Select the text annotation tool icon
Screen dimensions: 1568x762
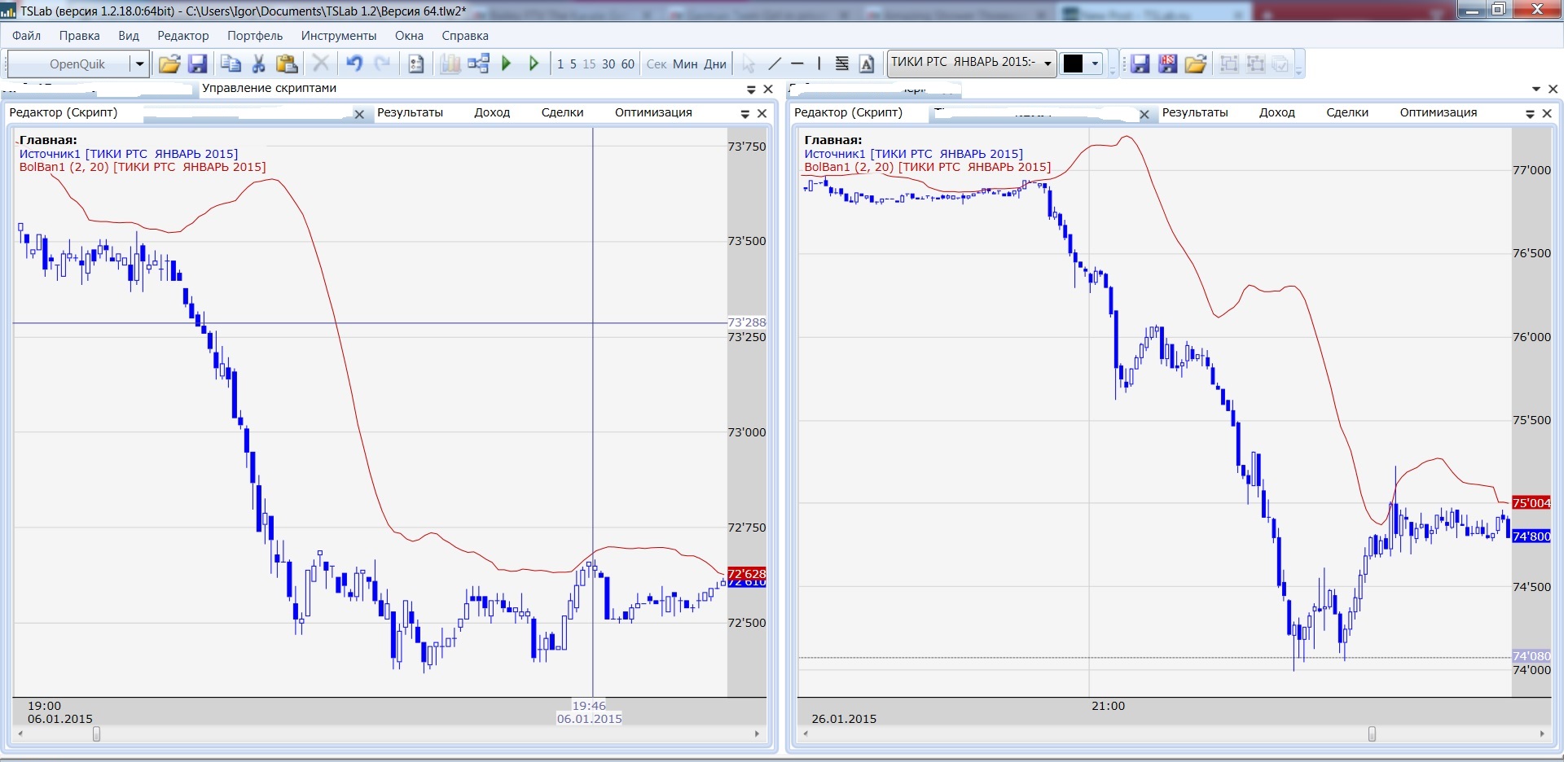[x=867, y=63]
